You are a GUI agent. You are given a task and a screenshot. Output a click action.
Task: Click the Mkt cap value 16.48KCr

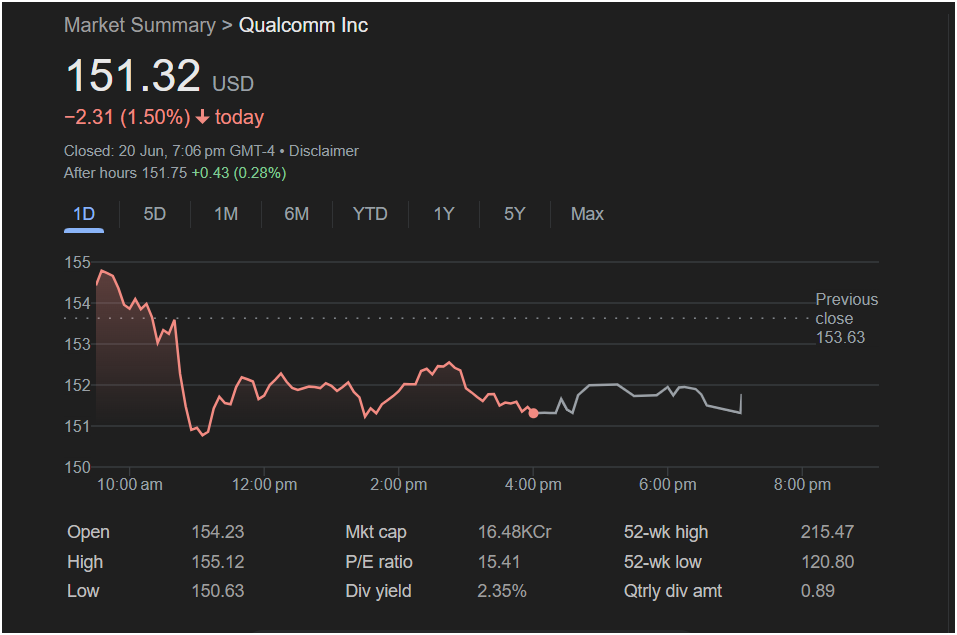[515, 532]
